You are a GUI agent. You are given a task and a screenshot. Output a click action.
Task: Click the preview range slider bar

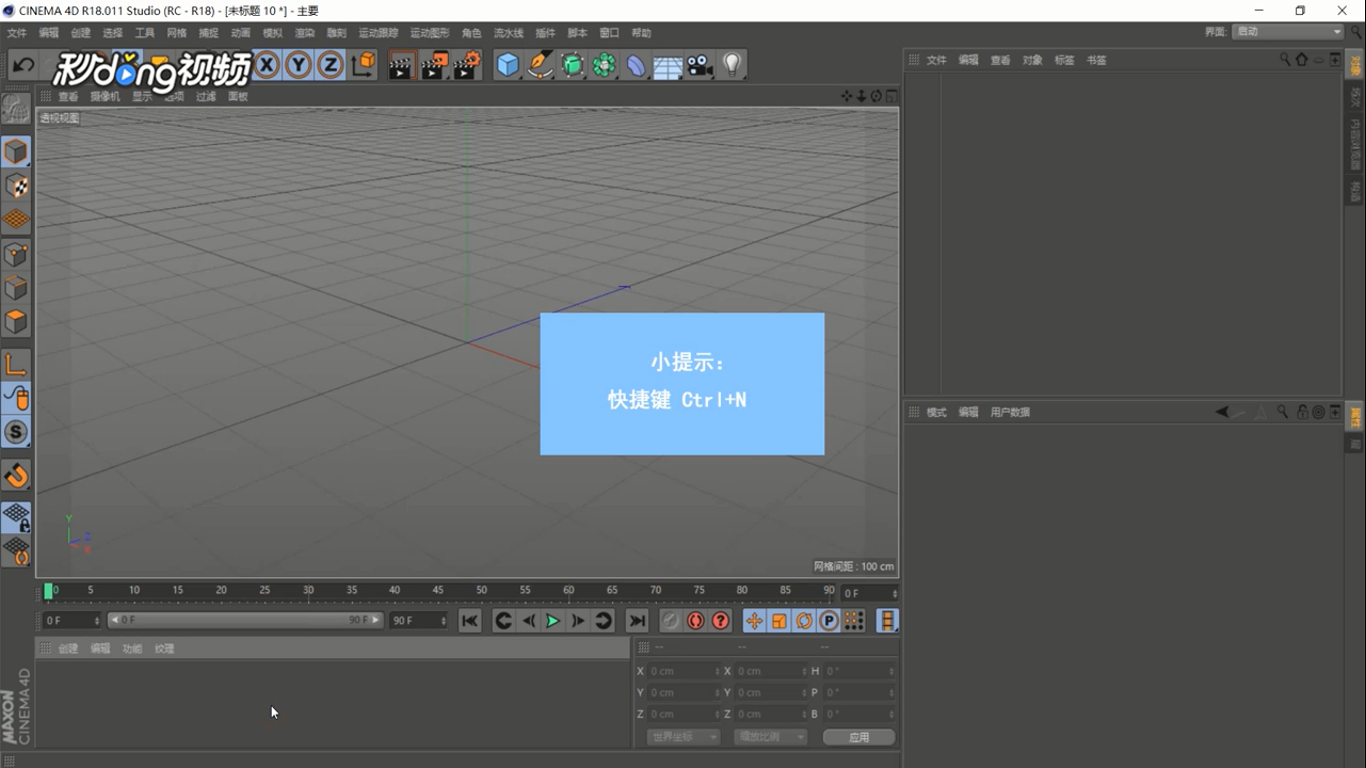click(x=245, y=620)
